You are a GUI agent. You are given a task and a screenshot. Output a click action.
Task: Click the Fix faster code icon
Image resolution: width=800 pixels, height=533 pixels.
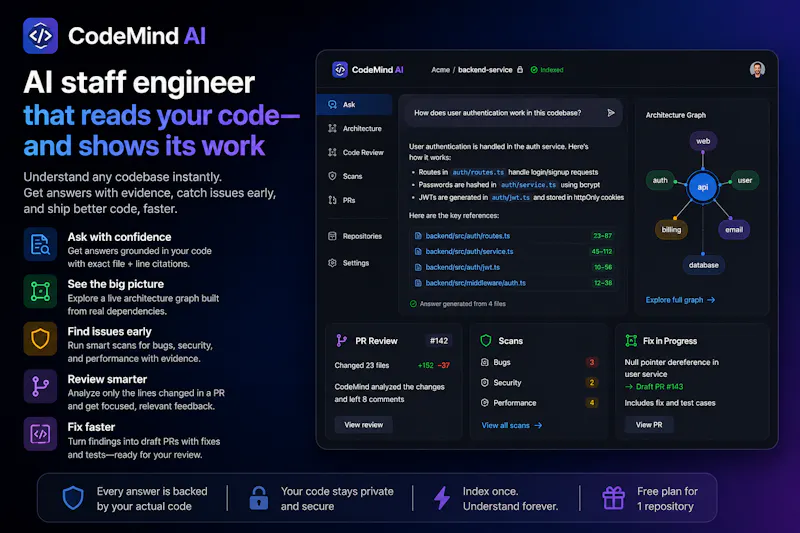(x=40, y=434)
